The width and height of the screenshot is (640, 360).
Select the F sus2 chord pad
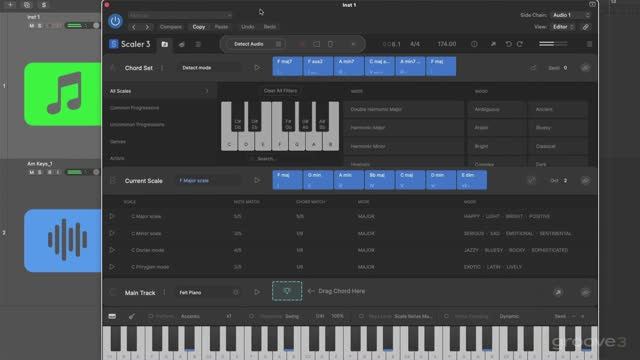pyautogui.click(x=318, y=66)
